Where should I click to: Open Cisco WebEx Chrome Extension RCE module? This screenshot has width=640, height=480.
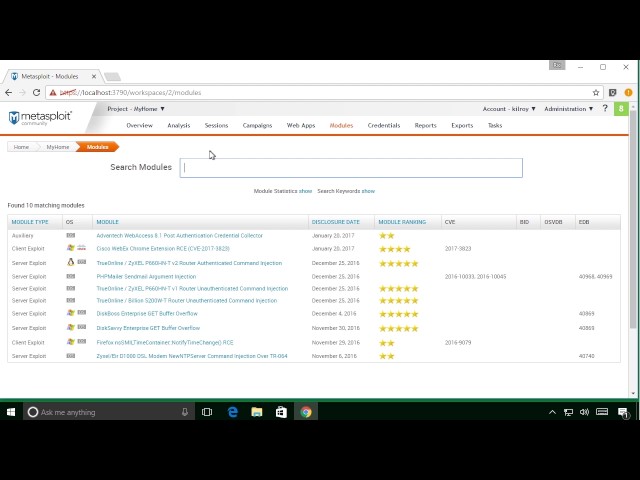pyautogui.click(x=163, y=249)
